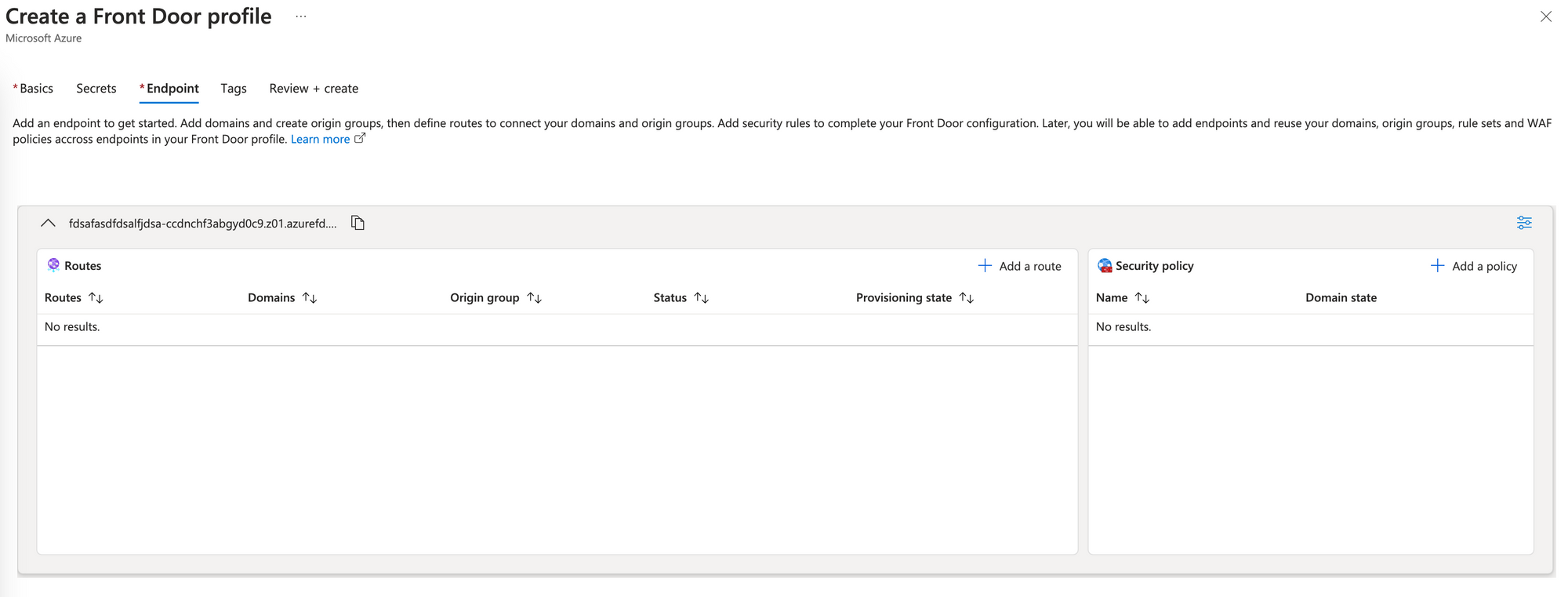Click No results in Routes table
This screenshot has width=1568, height=597.
tap(72, 327)
